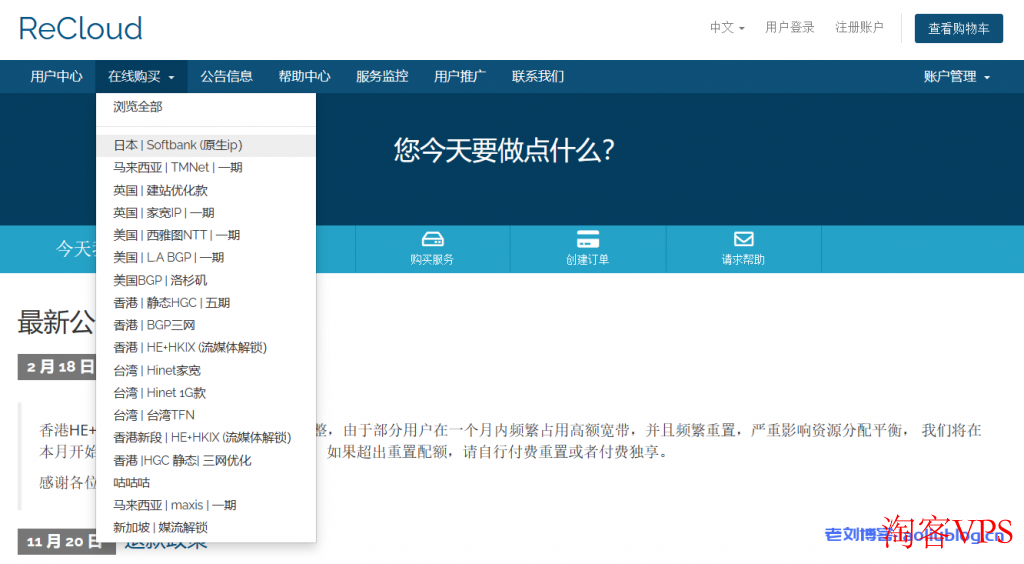Click 用户登录 link
The height and width of the screenshot is (564, 1024).
pyautogui.click(x=790, y=27)
